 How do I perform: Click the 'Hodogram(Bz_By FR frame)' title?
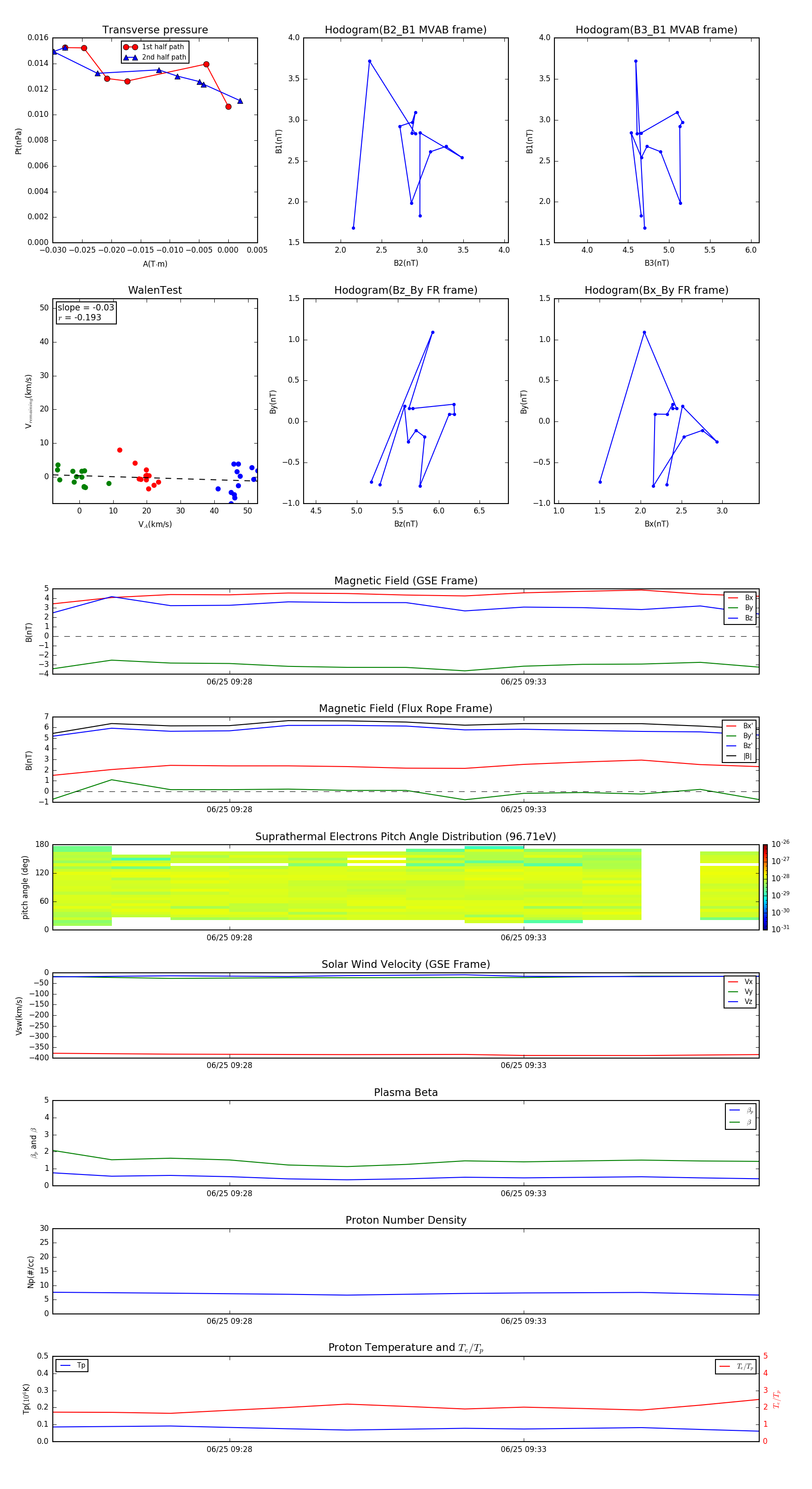[406, 290]
